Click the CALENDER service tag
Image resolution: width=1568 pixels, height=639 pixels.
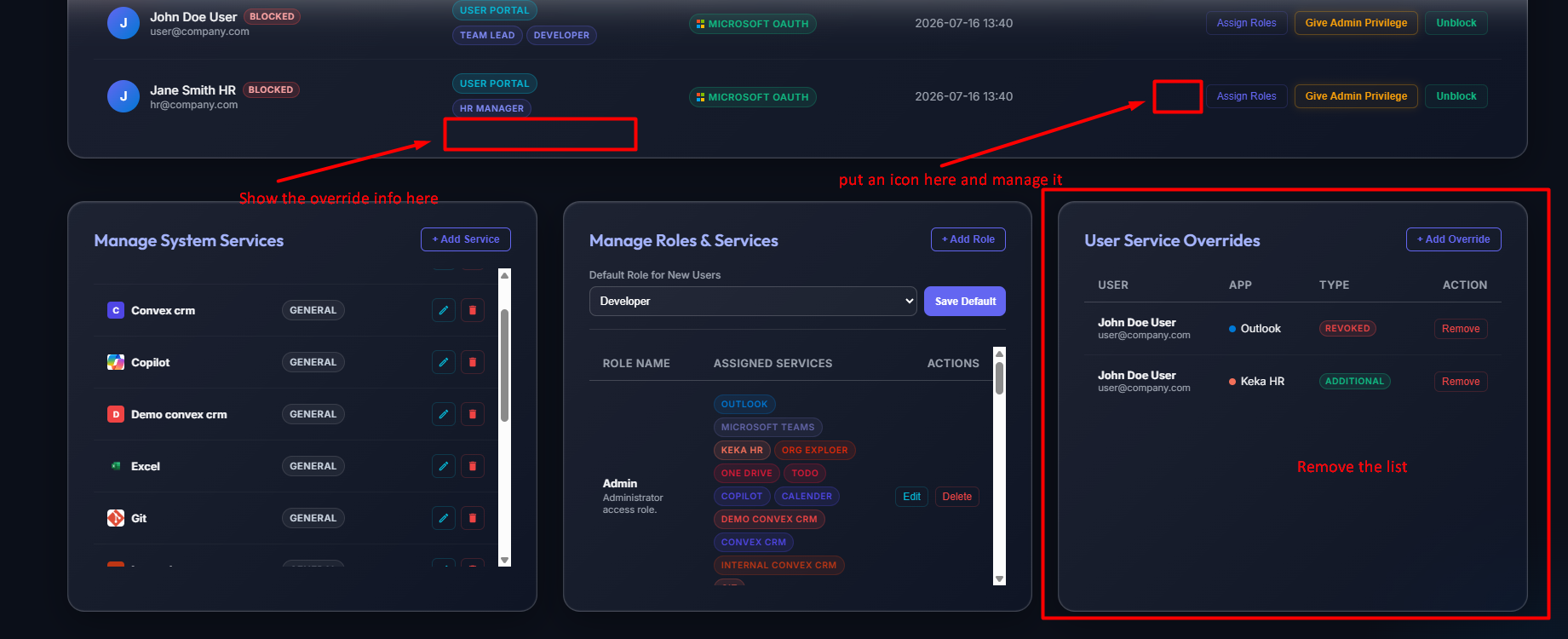807,497
